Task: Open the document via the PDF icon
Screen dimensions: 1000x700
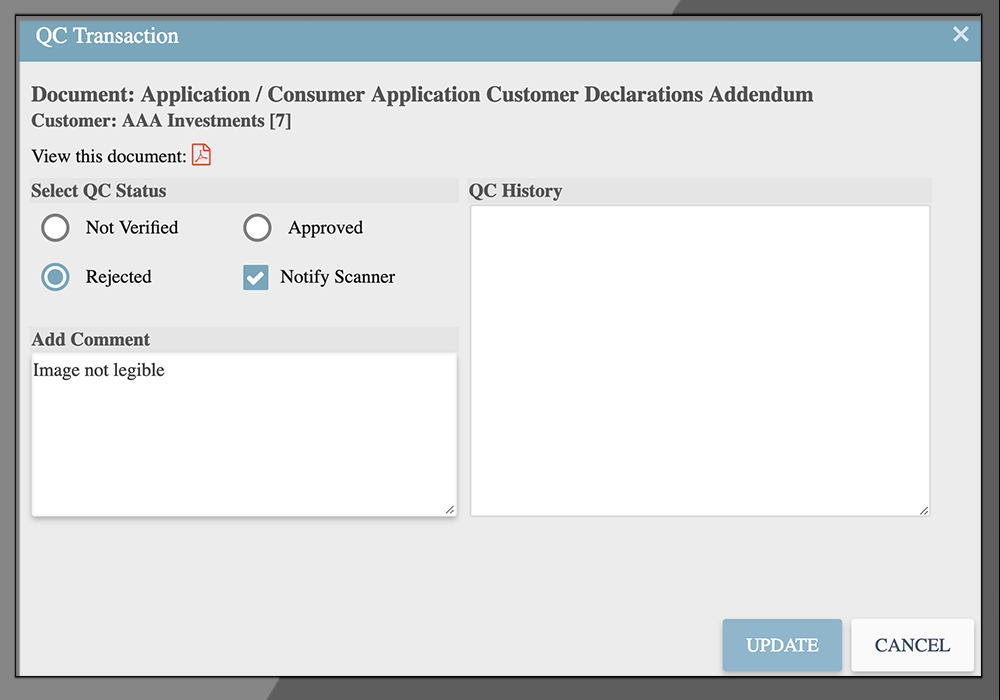Action: click(201, 155)
